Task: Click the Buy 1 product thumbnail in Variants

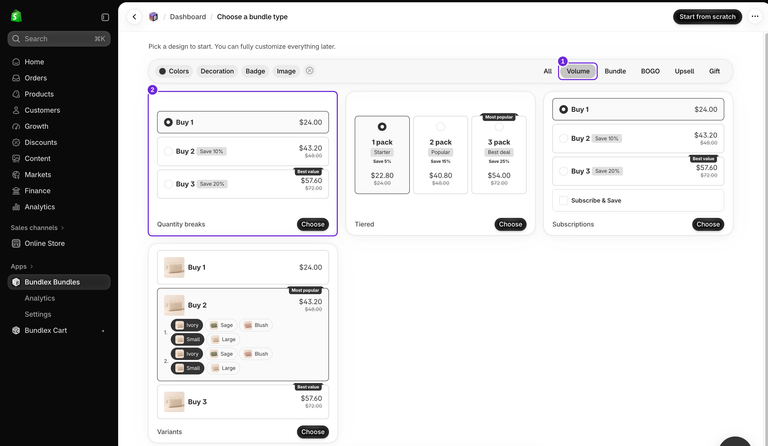Action: click(x=174, y=267)
